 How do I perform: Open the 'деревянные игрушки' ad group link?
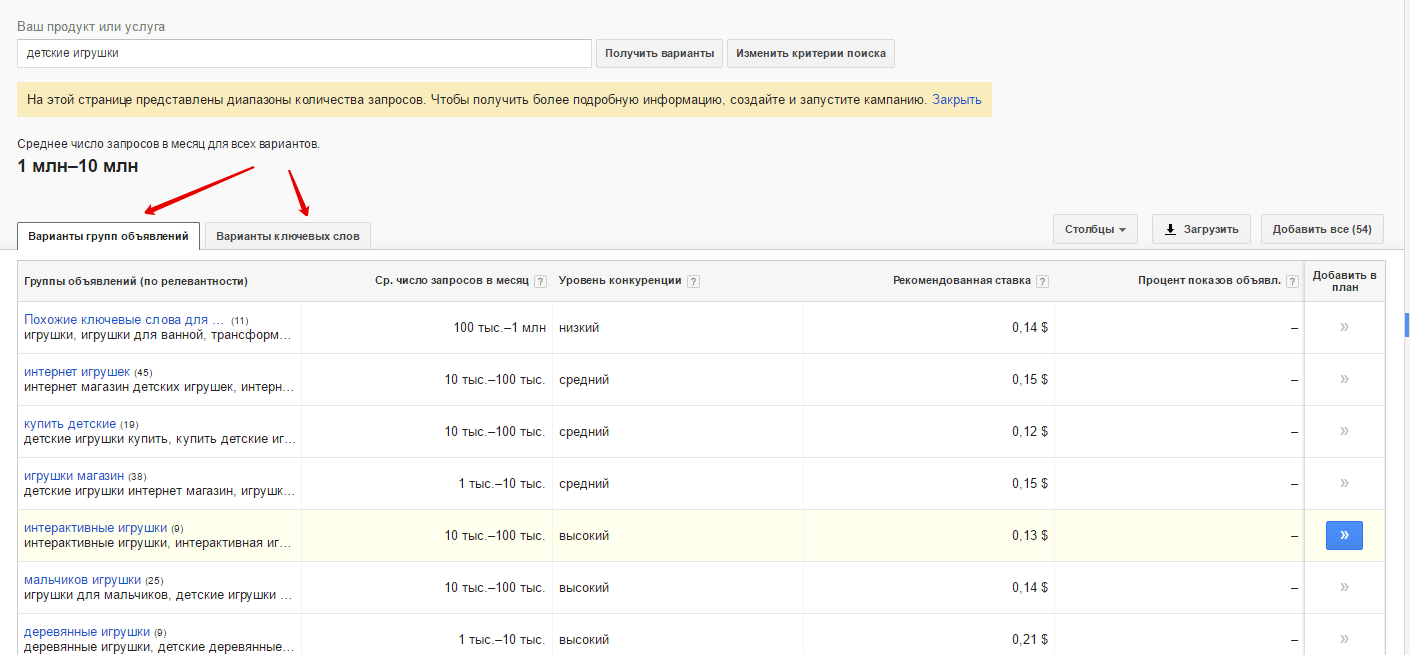(87, 632)
